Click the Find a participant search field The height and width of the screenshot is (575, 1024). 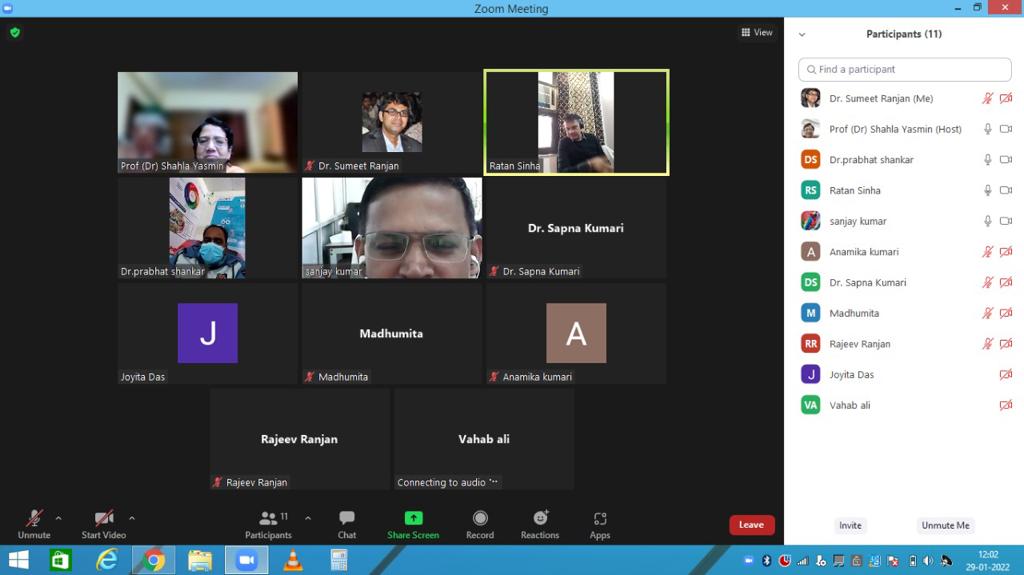click(x=905, y=69)
